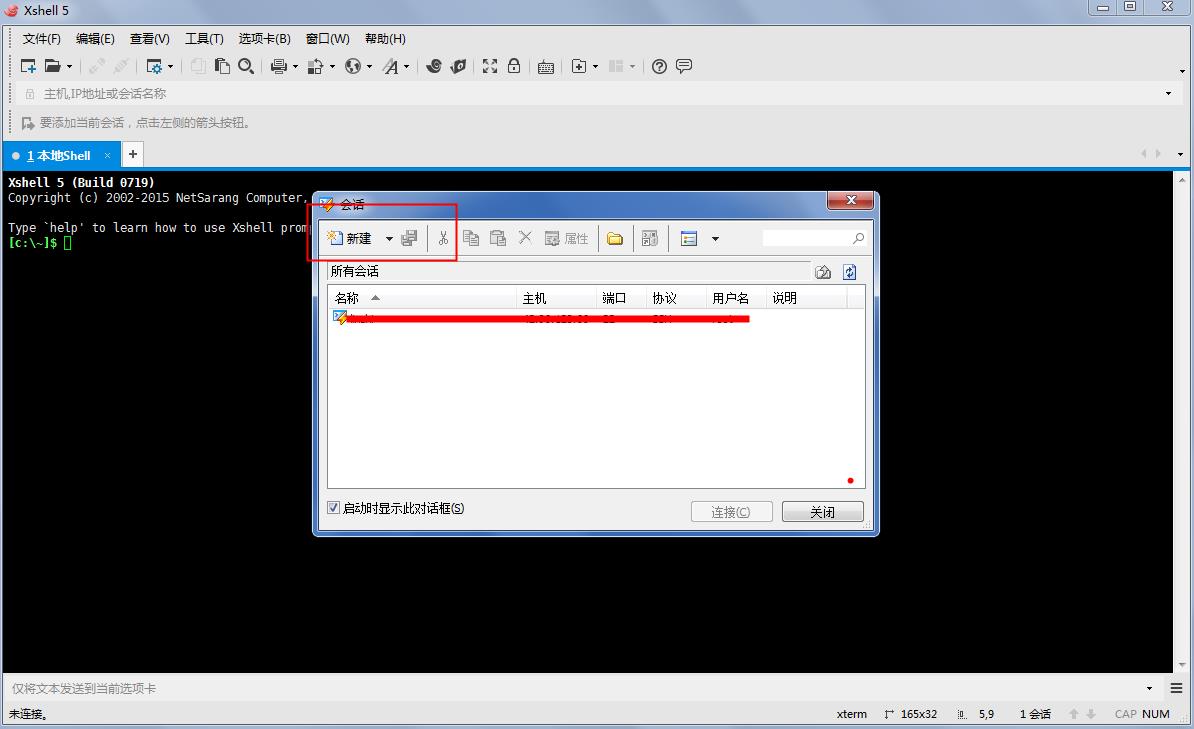Open the virtual keyboard toolbar icon

coord(546,67)
